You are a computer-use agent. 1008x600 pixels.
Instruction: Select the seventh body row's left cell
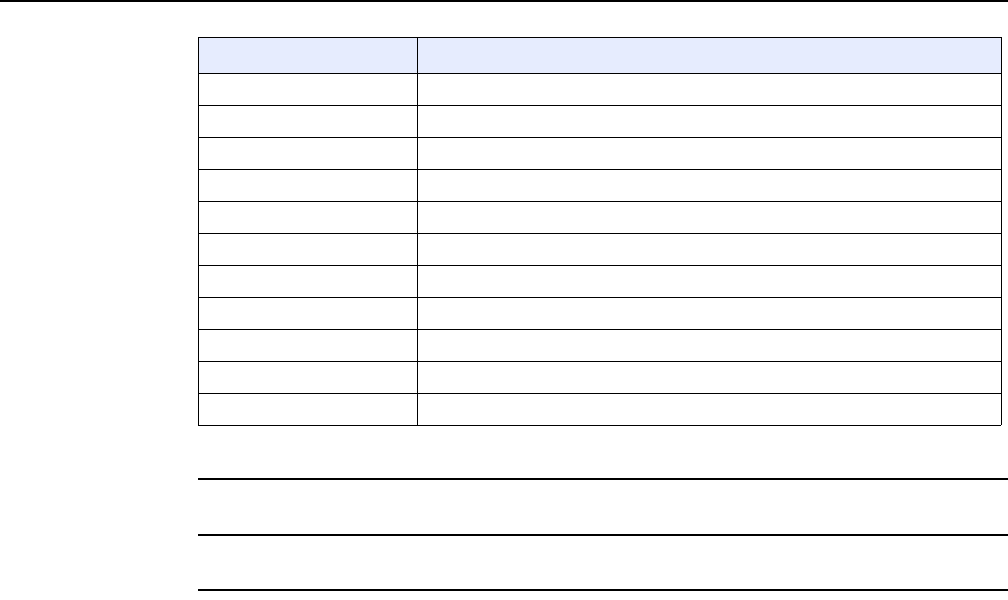(308, 282)
